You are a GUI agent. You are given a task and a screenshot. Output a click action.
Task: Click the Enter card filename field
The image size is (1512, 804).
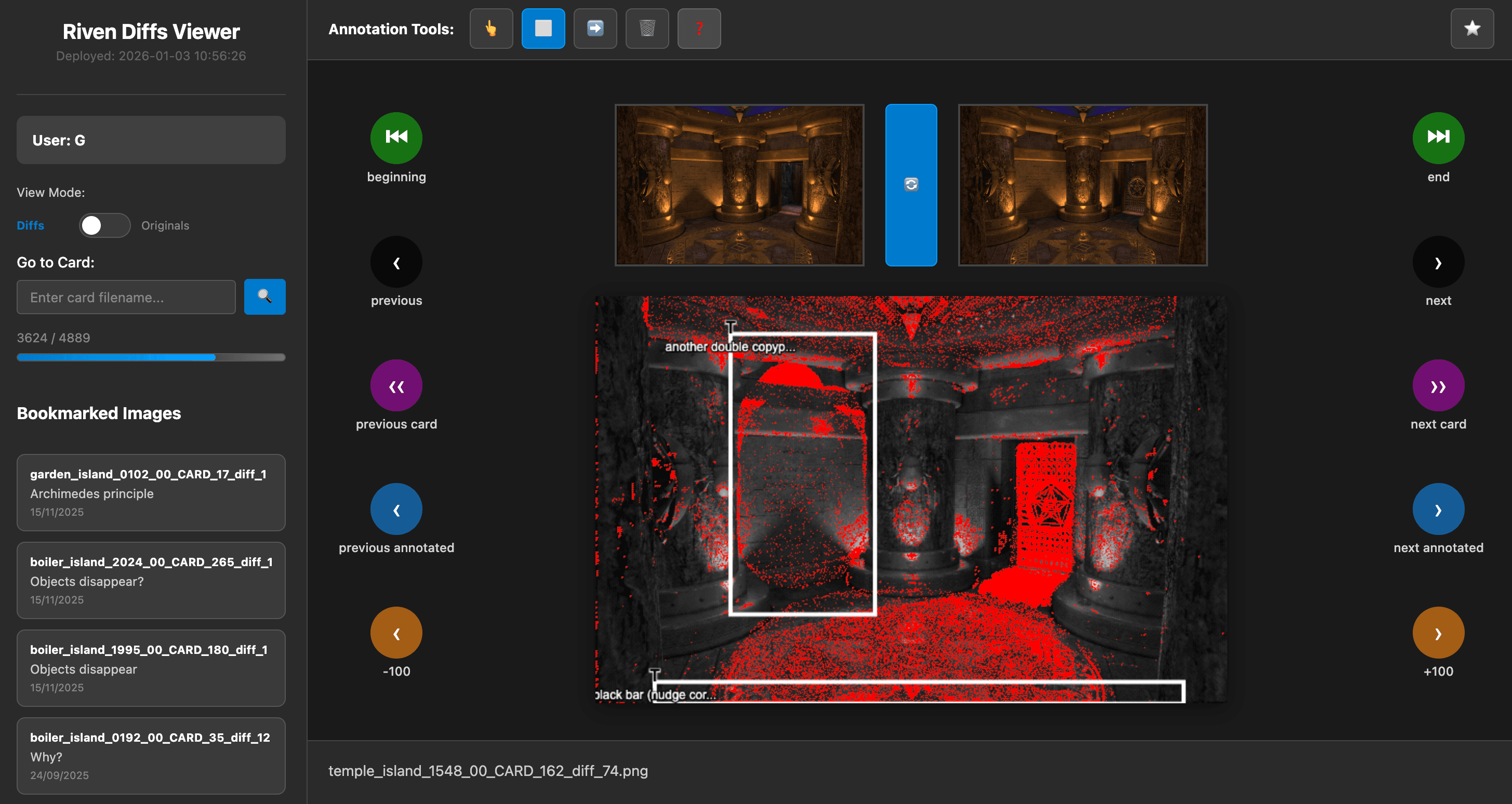tap(126, 297)
